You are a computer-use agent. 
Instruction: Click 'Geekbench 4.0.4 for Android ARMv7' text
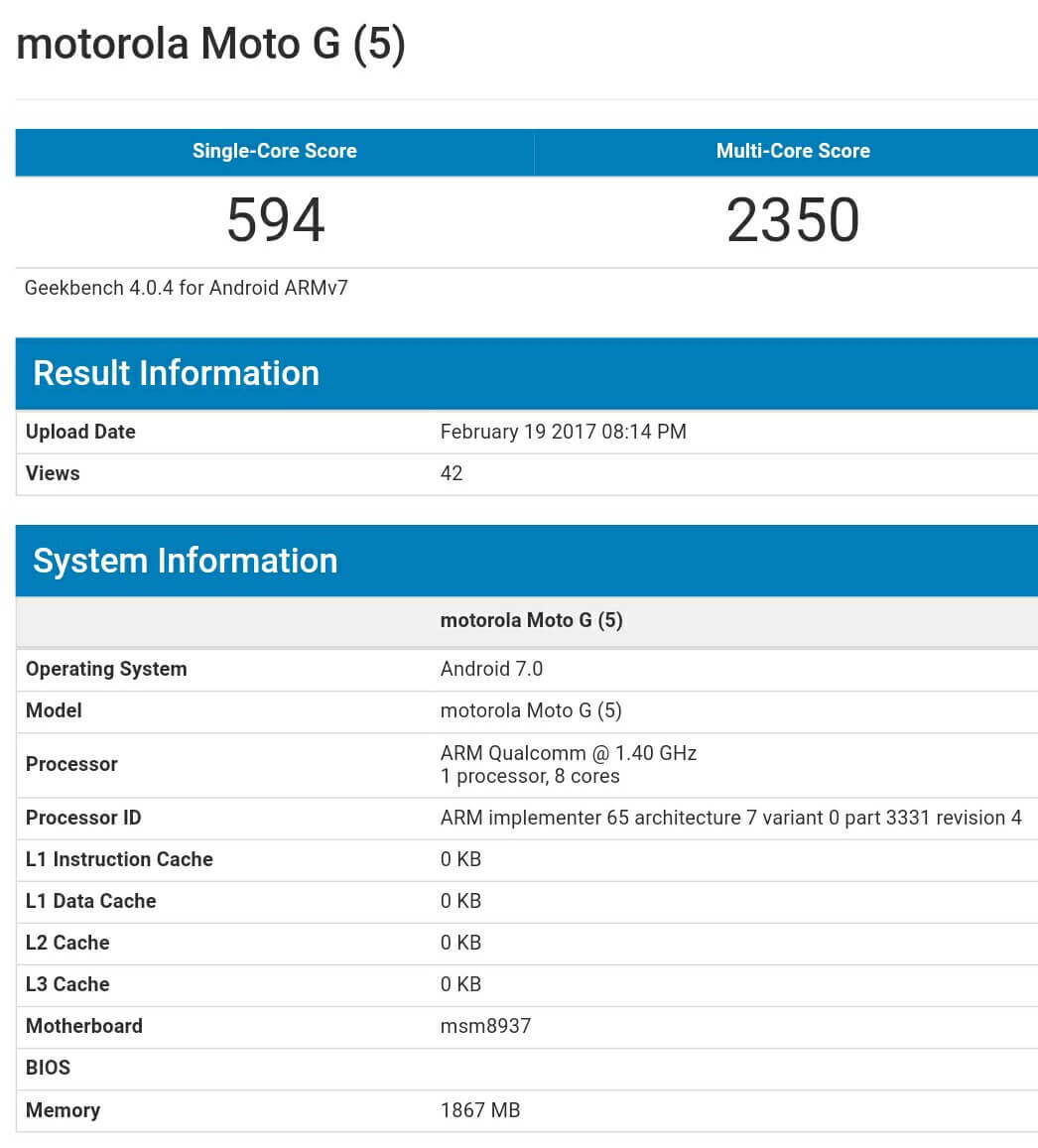click(x=186, y=288)
